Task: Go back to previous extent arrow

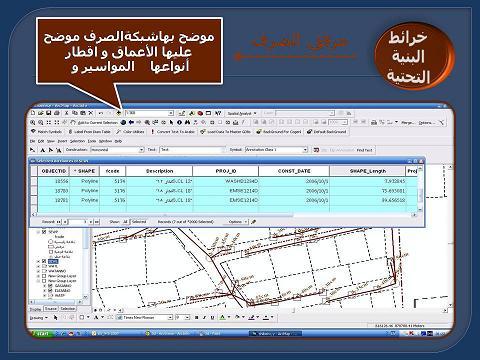Action: [x=131, y=122]
